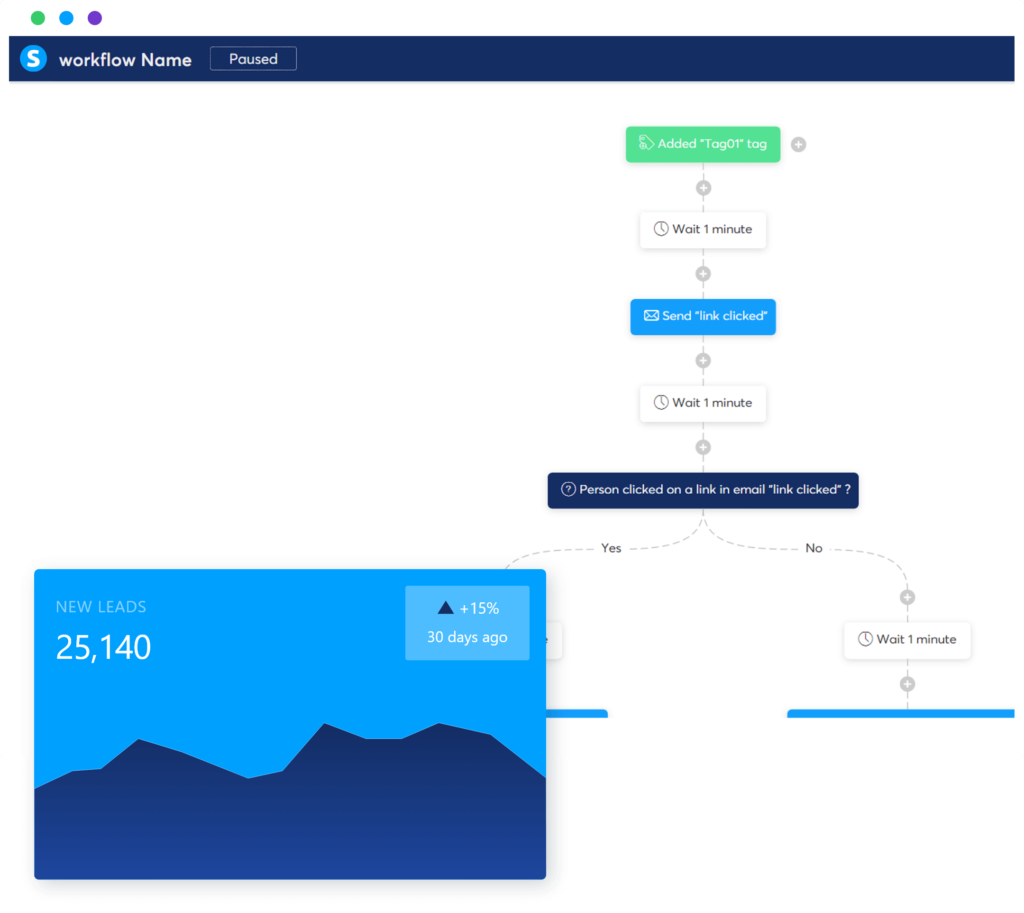
Task: Click the clock icon in the second Wait step
Action: click(659, 403)
